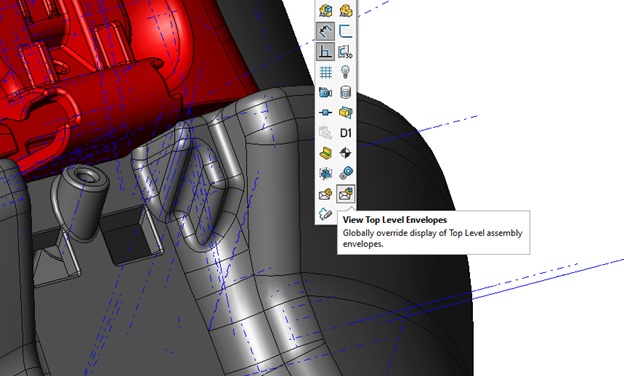Toggle View All Annotations icon
624x376 pixels.
[x=326, y=11]
